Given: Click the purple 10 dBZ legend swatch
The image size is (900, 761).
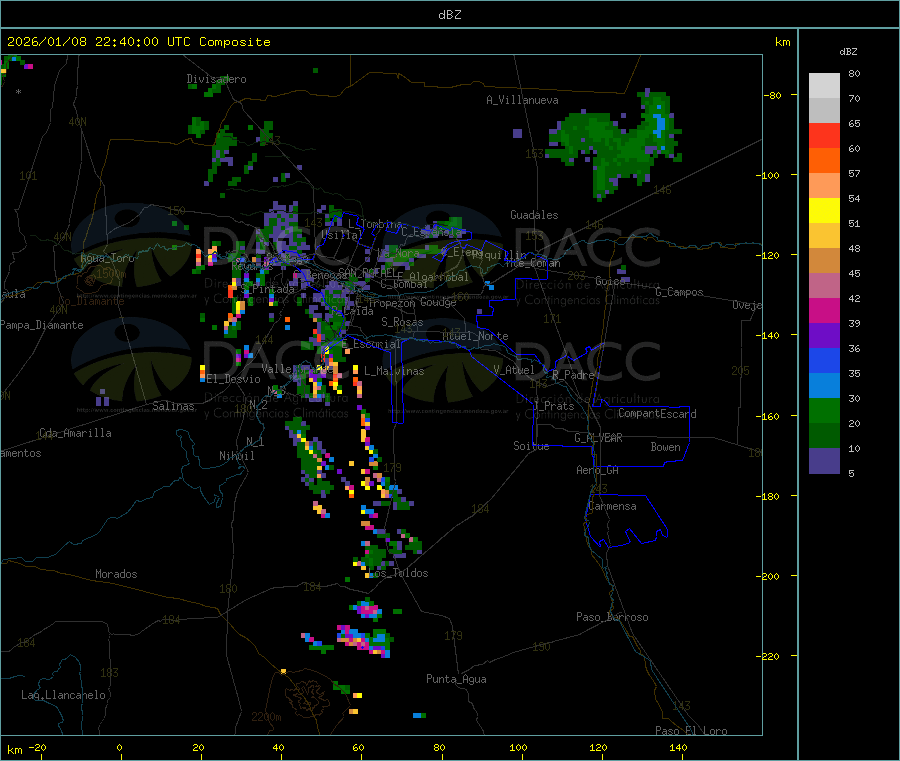Looking at the screenshot, I should click(x=824, y=460).
